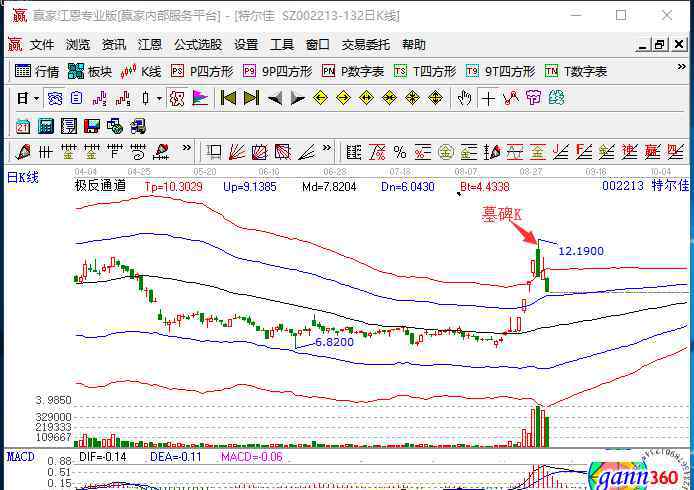Open the 文件 menu
Screen dimensions: 694x490
click(x=42, y=45)
